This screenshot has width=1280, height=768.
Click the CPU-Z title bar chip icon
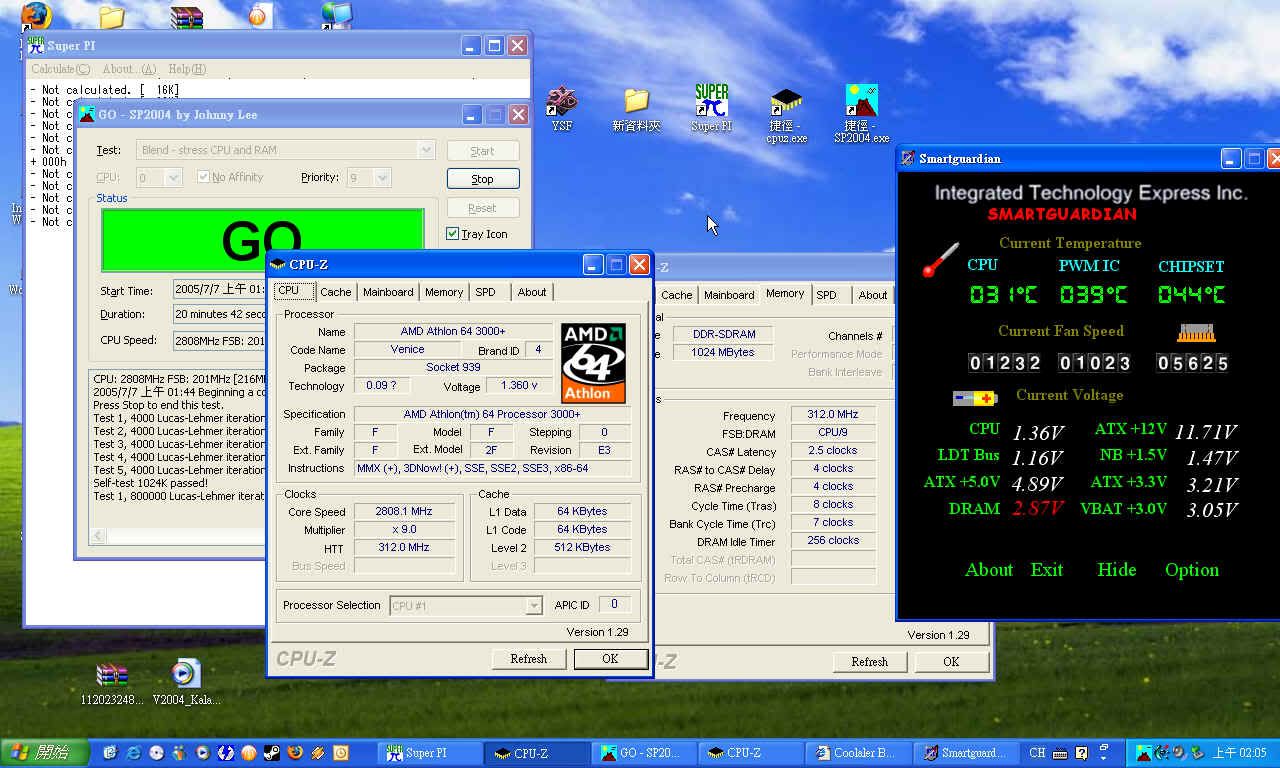click(x=278, y=264)
